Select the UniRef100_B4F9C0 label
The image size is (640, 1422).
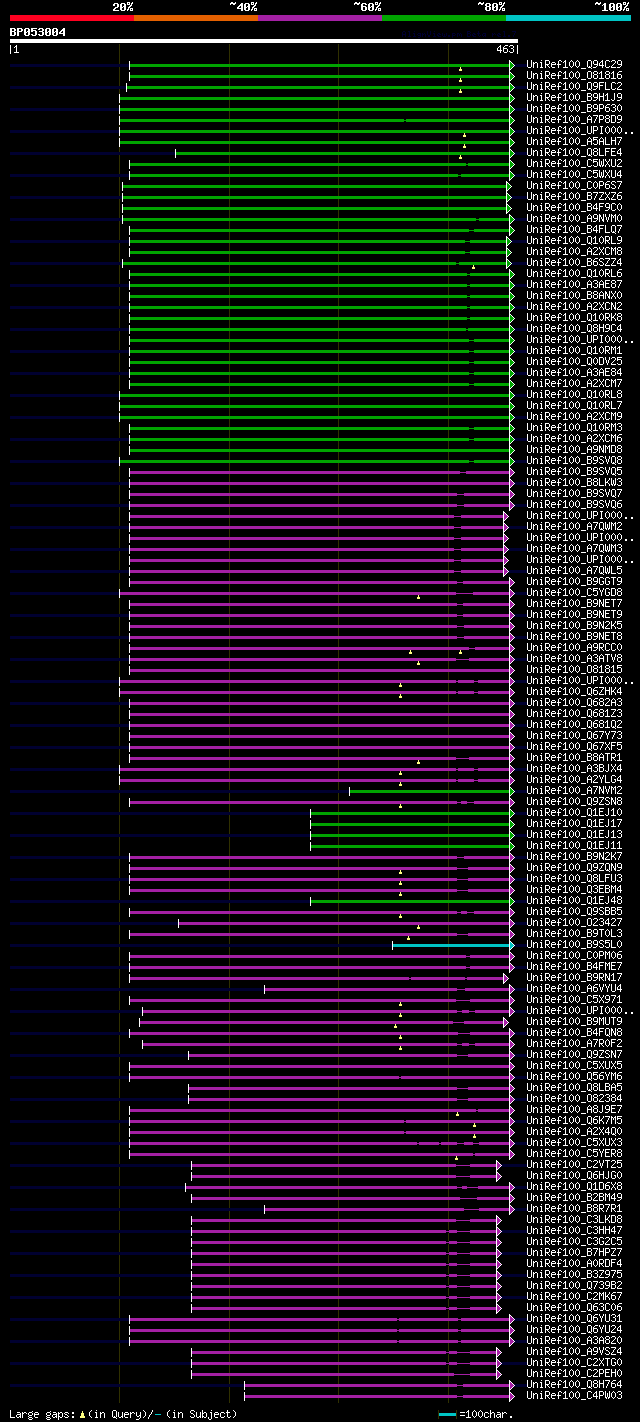(574, 208)
